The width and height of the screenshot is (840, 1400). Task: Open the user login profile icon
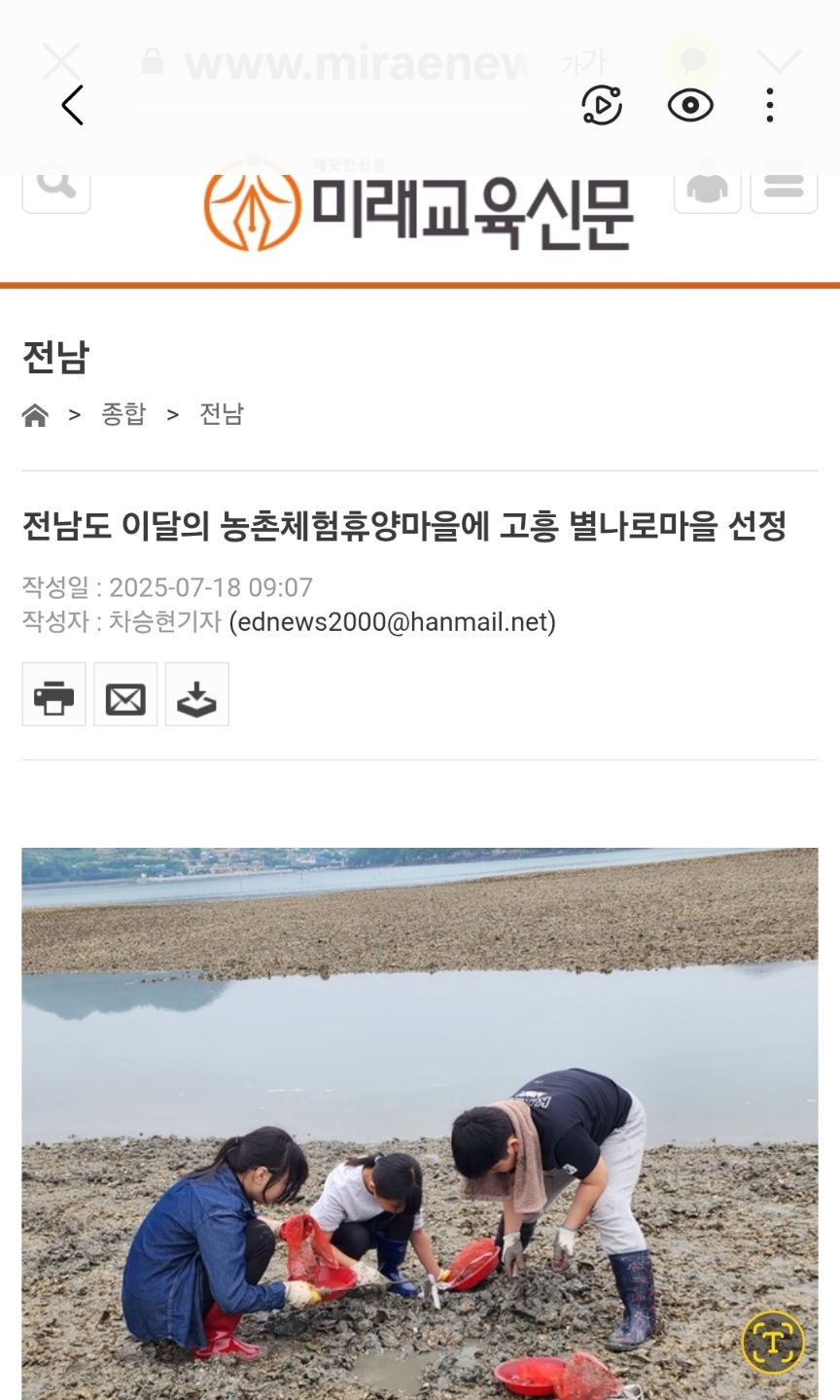point(708,187)
